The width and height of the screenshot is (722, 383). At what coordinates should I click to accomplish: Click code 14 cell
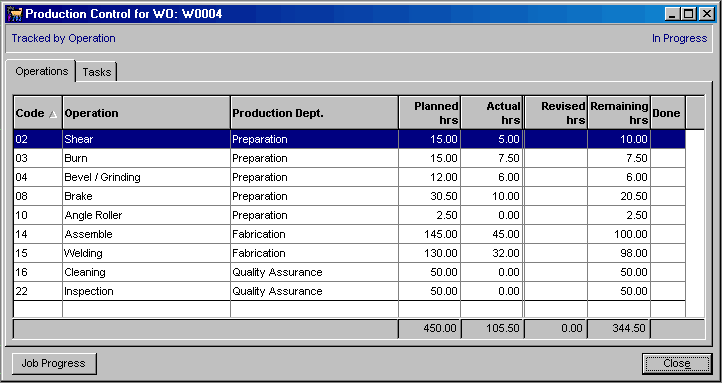point(38,234)
